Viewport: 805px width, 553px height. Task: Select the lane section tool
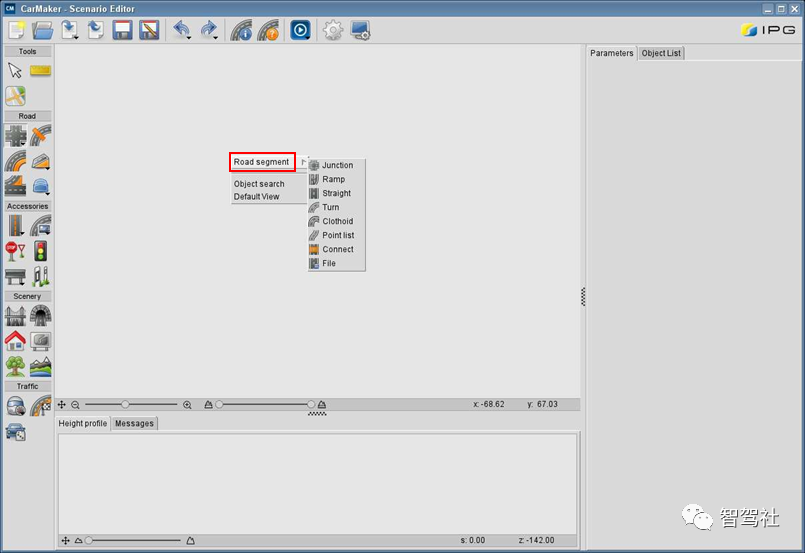point(15,186)
